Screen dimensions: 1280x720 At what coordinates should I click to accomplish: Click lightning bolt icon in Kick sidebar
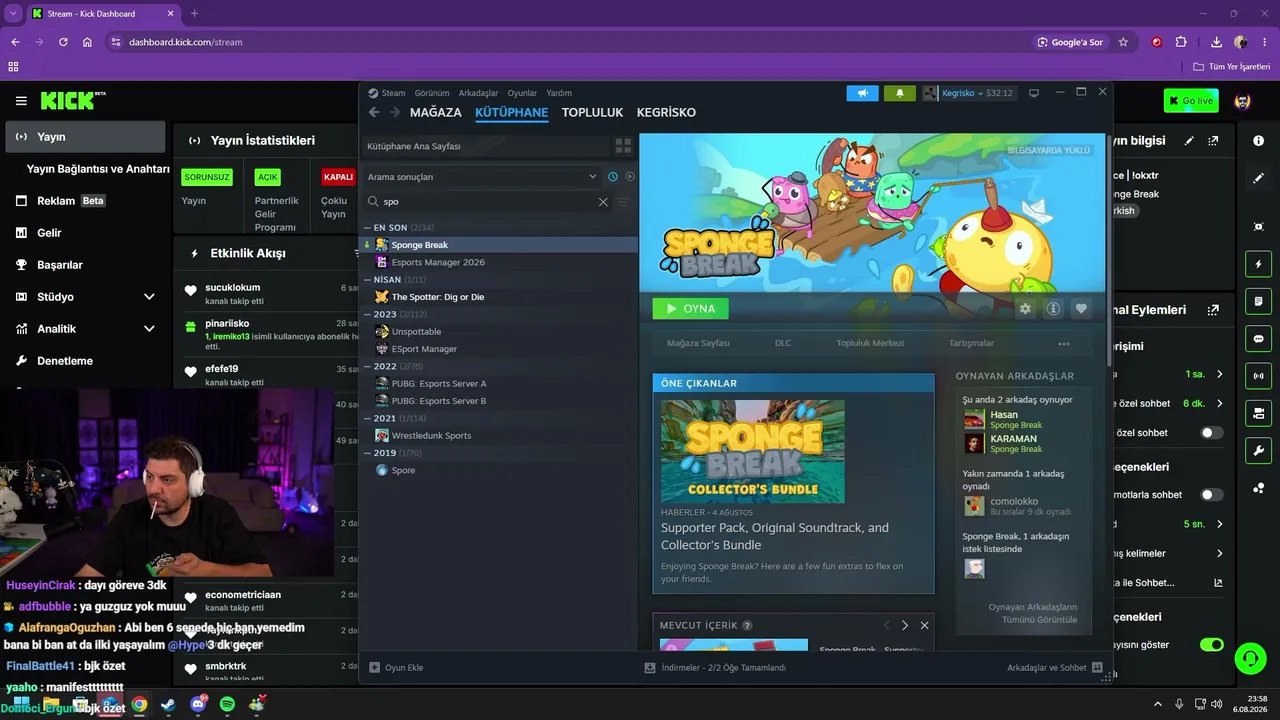click(x=1258, y=265)
